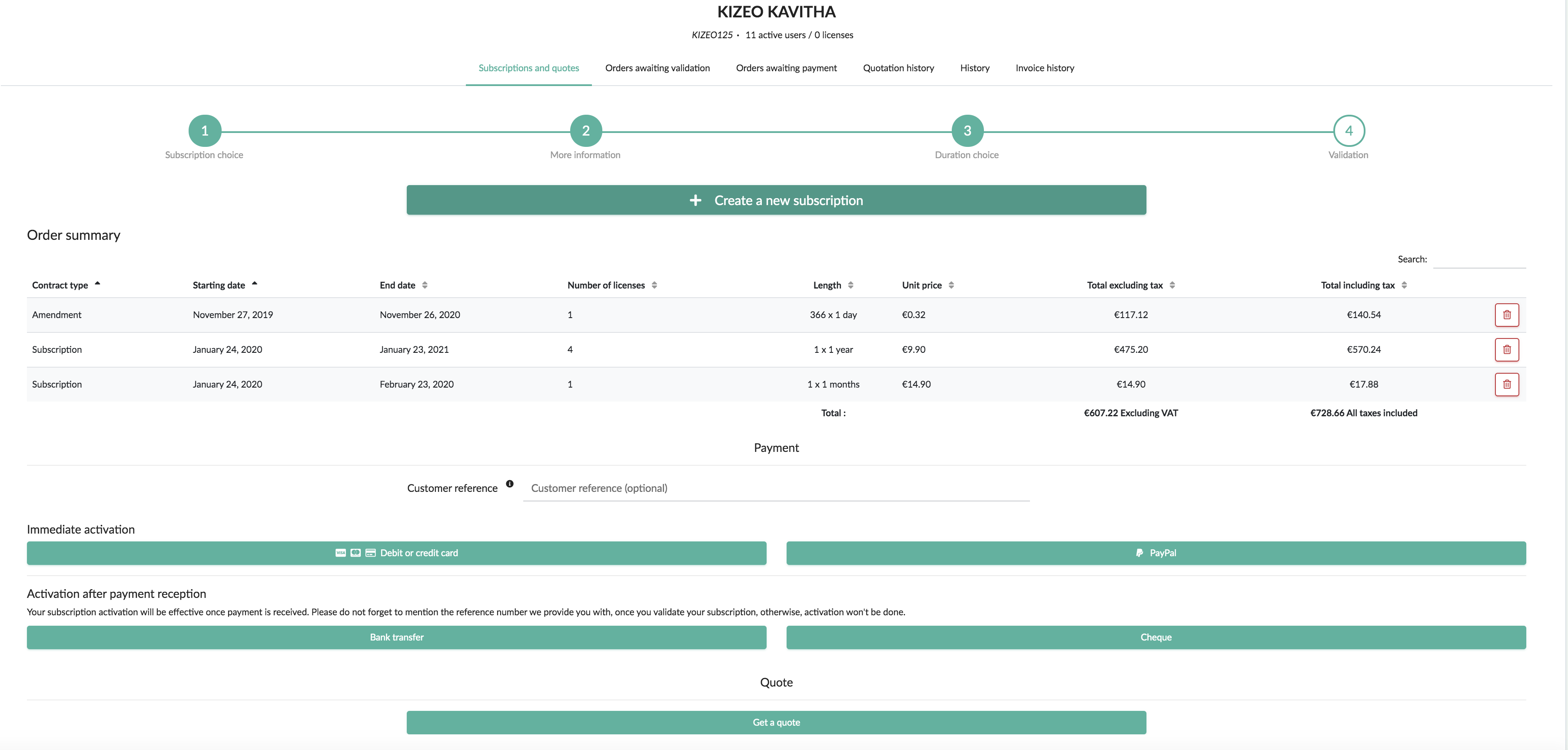Switch to Quotation history tab
The width and height of the screenshot is (1568, 750).
[898, 68]
